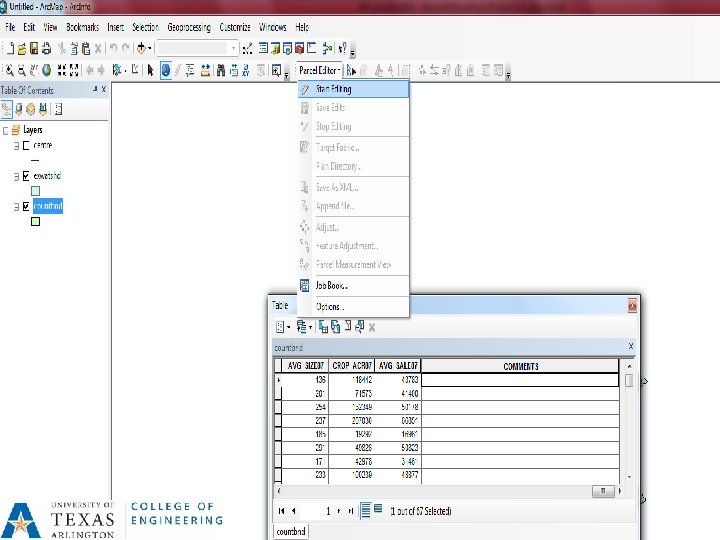This screenshot has height=540, width=720.
Task: Collapse the centre layer node
Action: [17, 146]
